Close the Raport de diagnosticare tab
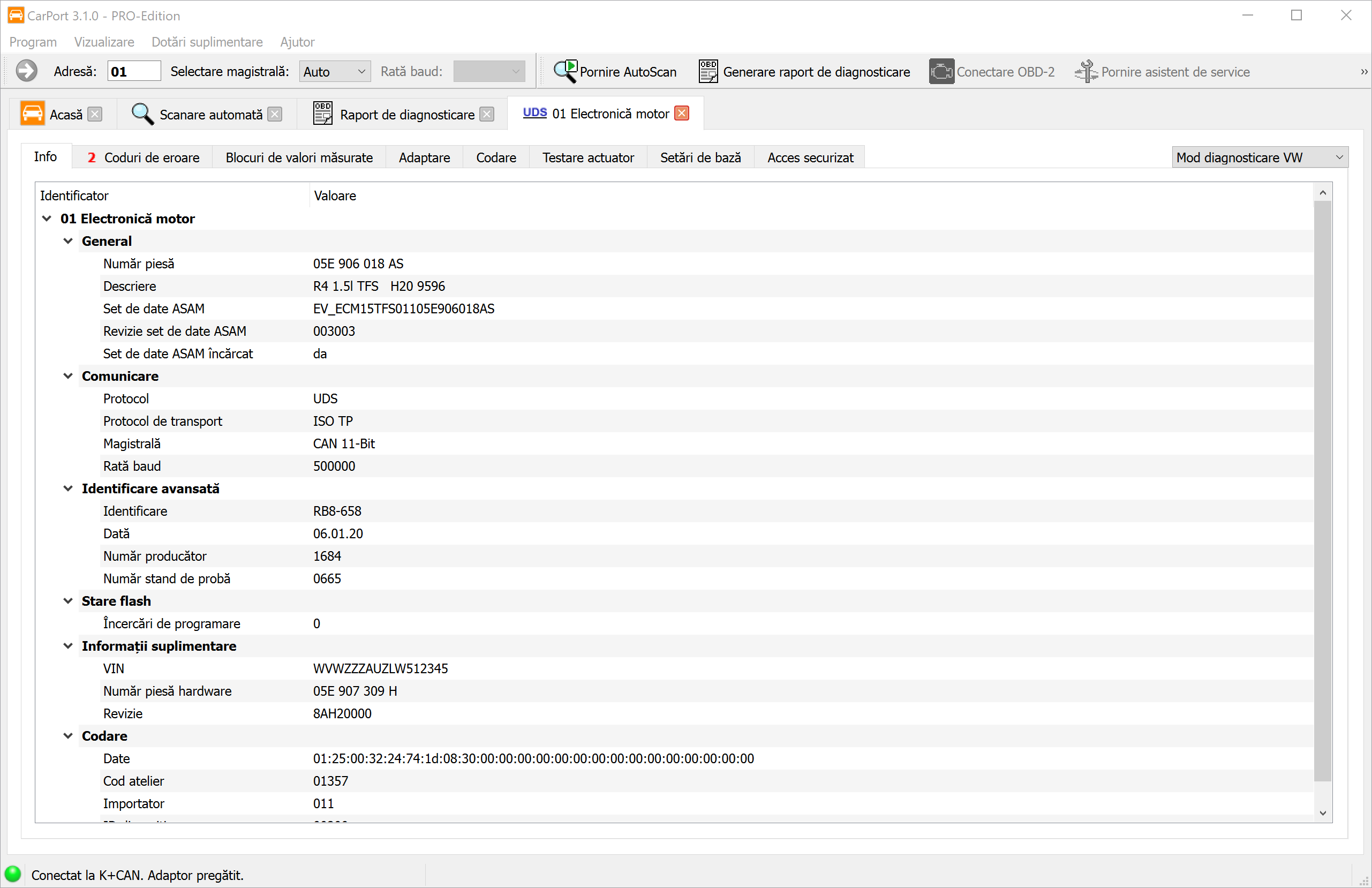Screen dimensions: 1372x888 487,114
